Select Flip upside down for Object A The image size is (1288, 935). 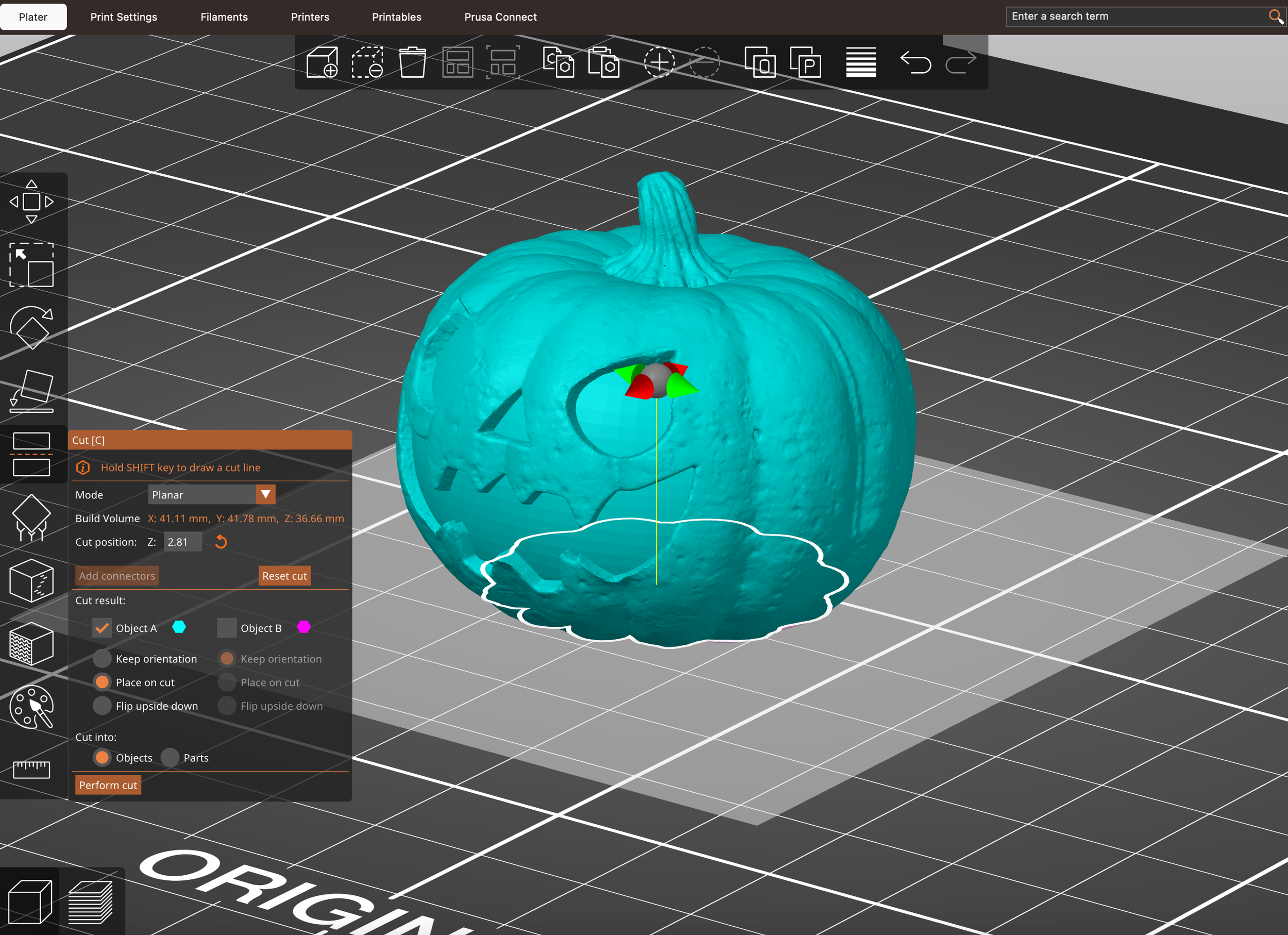point(102,706)
